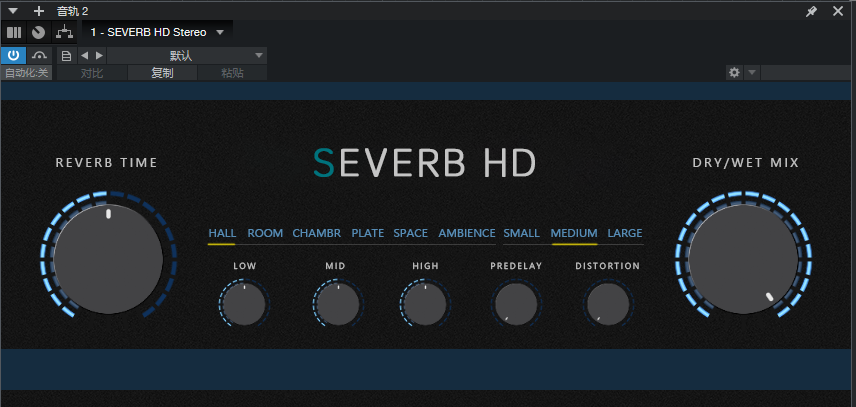The height and width of the screenshot is (407, 856).
Task: Choose the MEDIUM size option
Action: (574, 234)
